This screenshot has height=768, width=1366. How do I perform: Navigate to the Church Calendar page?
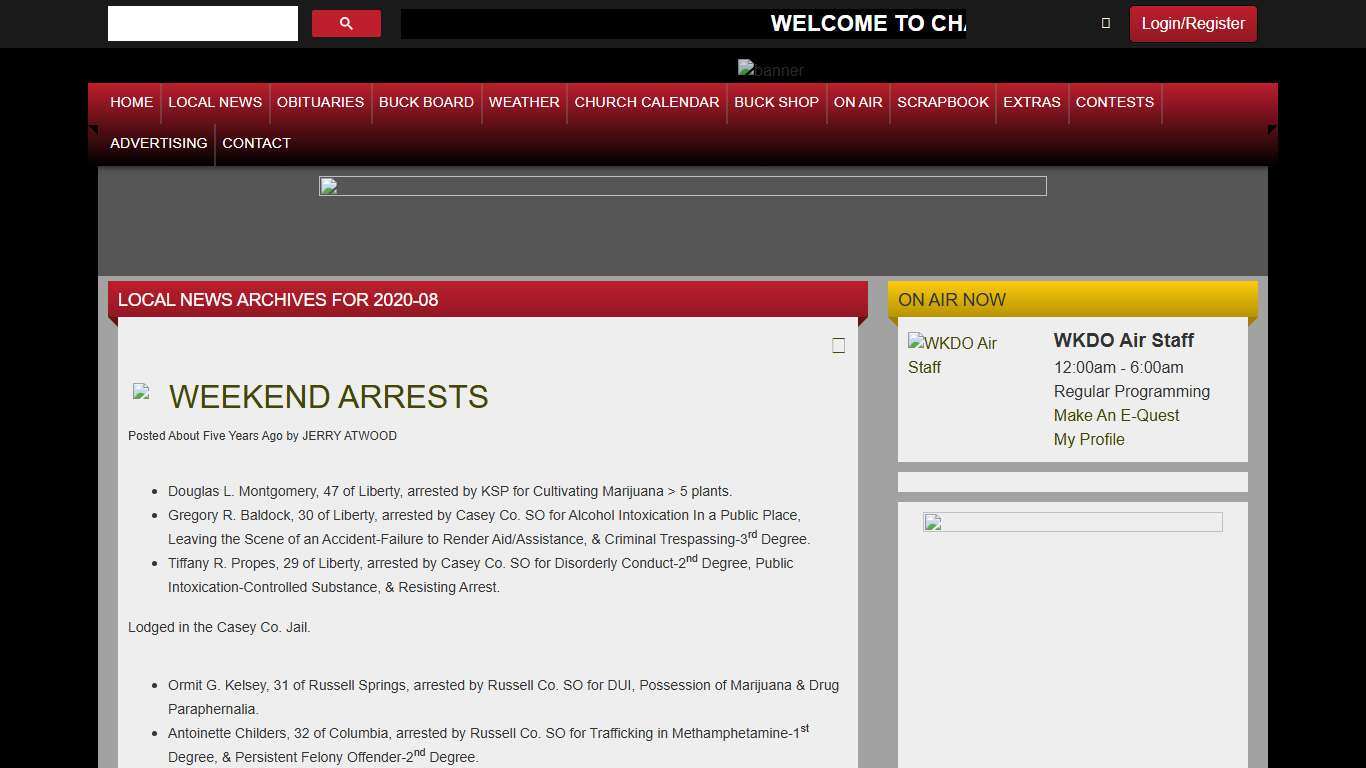click(x=646, y=102)
